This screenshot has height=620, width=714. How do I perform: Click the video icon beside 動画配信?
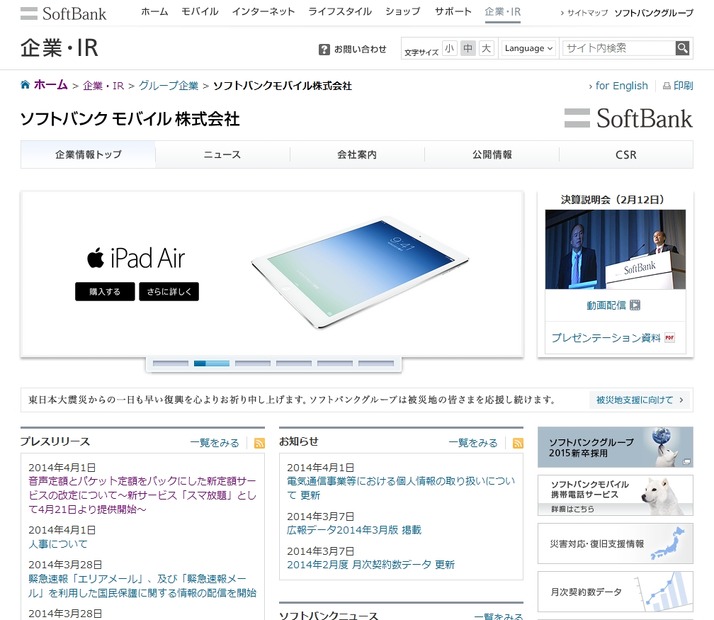pyautogui.click(x=635, y=305)
